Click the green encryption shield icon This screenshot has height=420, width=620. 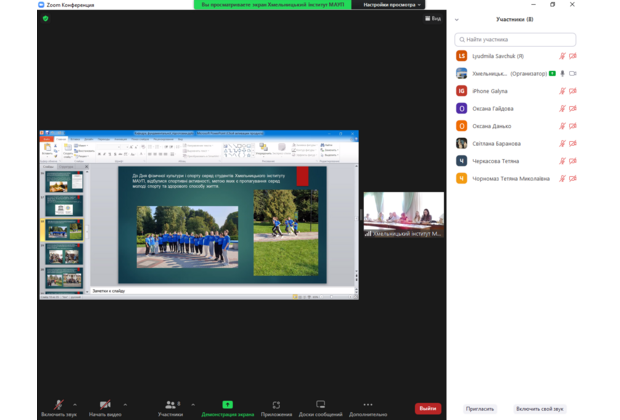(x=45, y=18)
